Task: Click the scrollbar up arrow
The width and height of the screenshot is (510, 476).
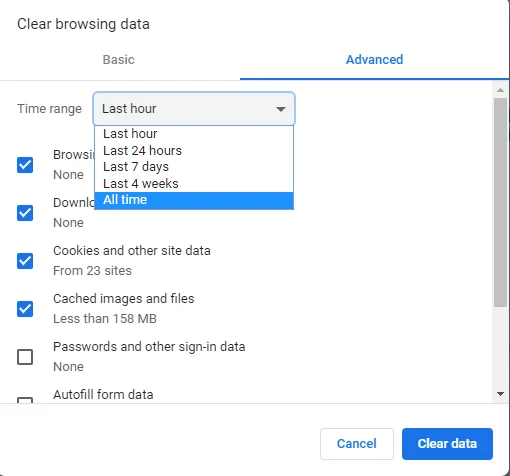Action: (x=500, y=90)
